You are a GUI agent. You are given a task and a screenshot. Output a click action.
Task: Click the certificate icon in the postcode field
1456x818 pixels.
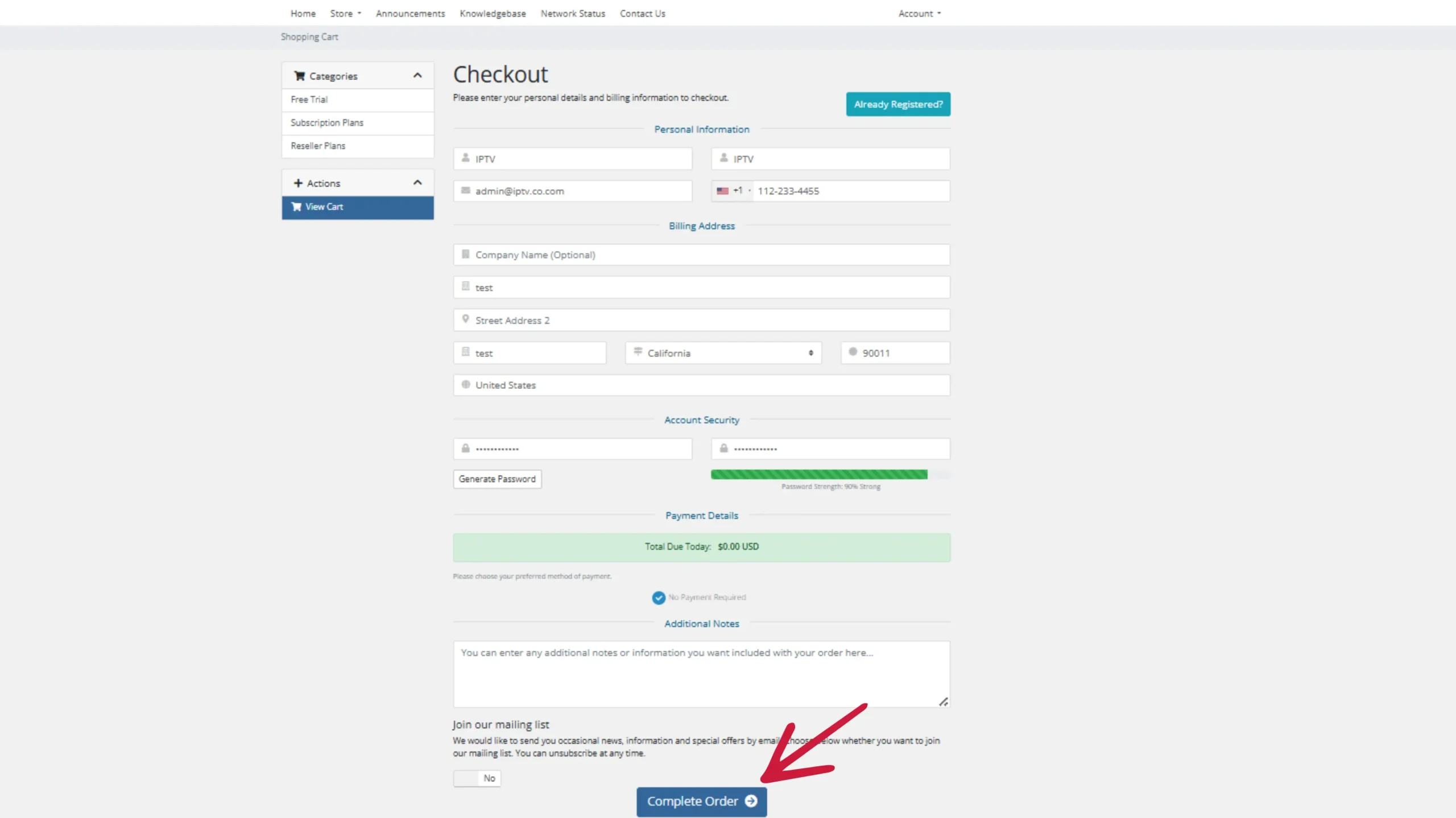[853, 352]
